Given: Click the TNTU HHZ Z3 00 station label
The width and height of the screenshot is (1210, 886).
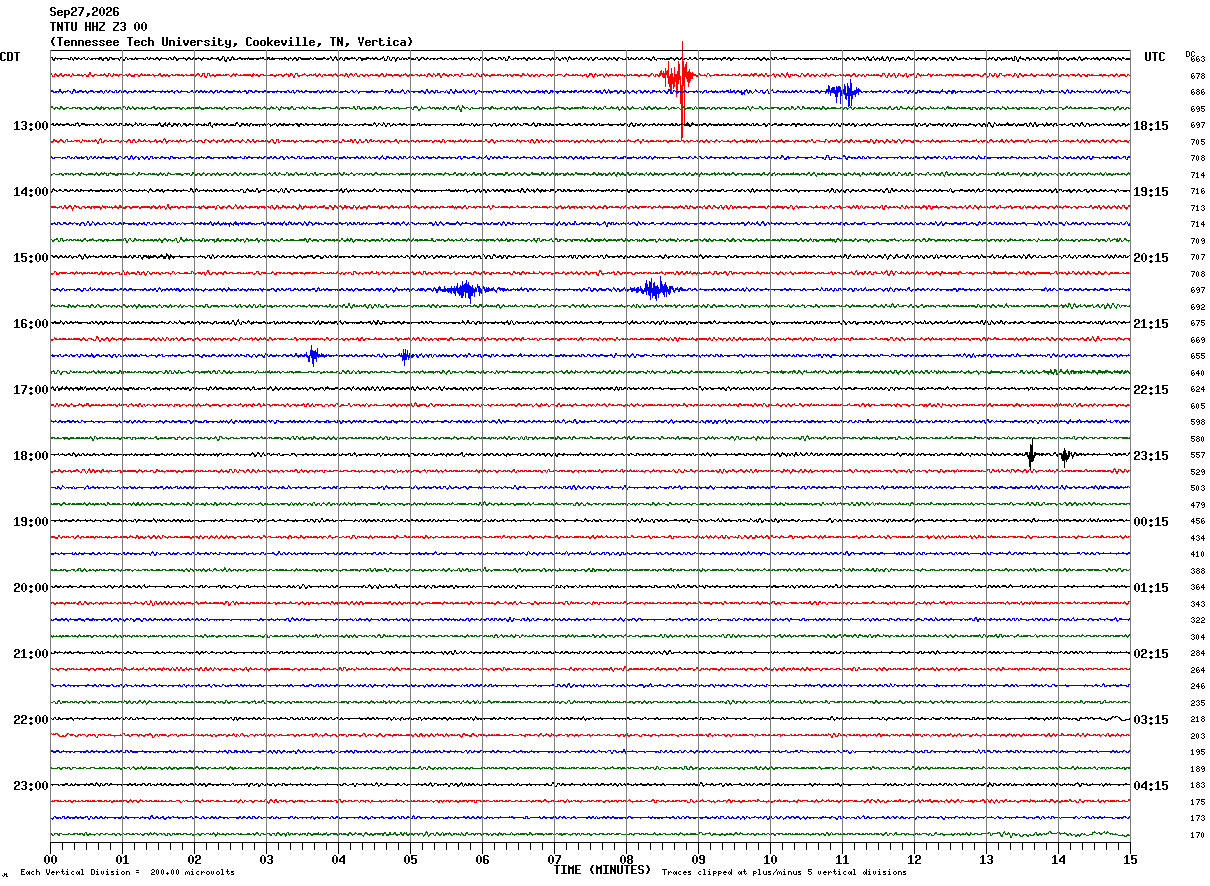Looking at the screenshot, I should [x=98, y=27].
